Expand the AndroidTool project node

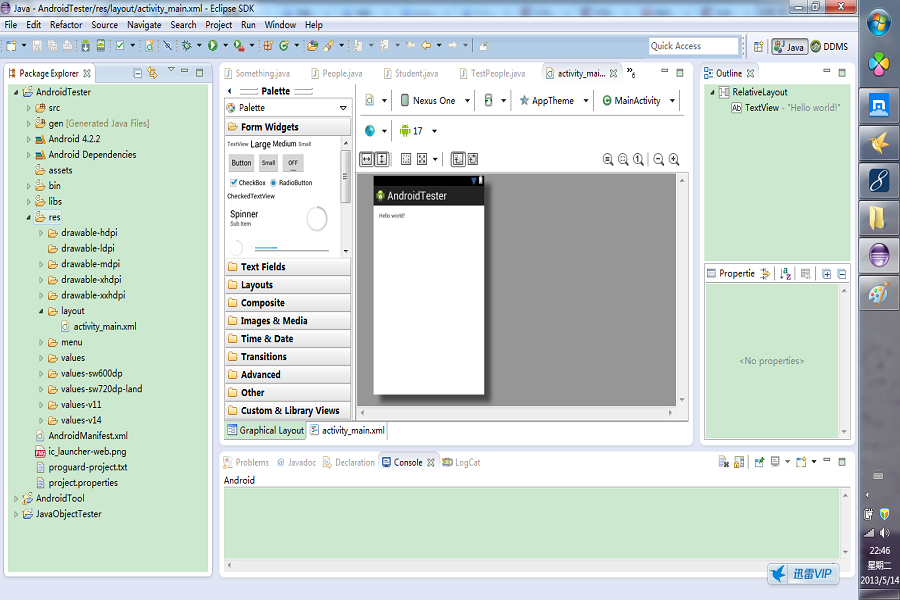(x=16, y=498)
